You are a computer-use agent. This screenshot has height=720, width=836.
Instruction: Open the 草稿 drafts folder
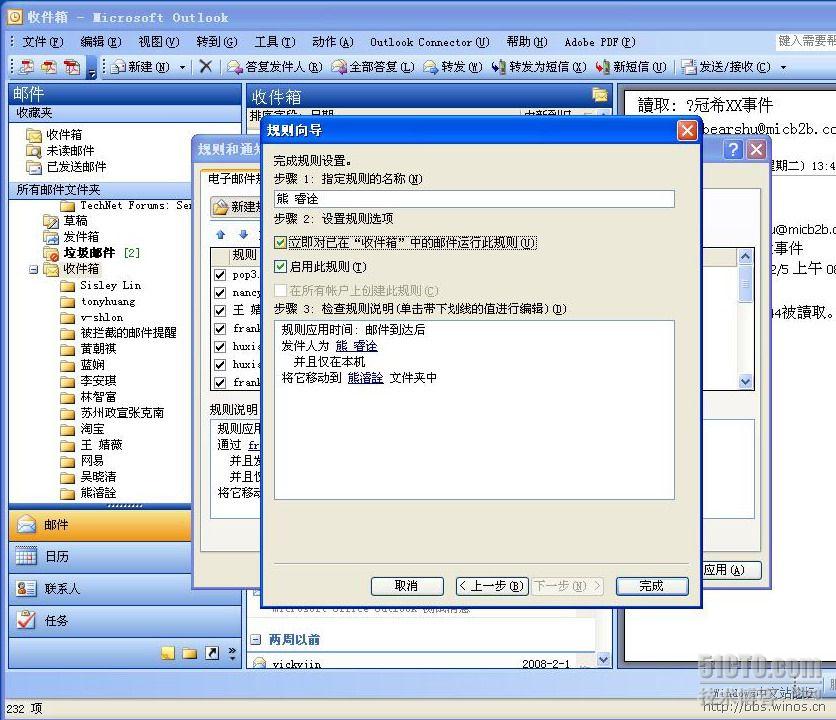[66, 221]
